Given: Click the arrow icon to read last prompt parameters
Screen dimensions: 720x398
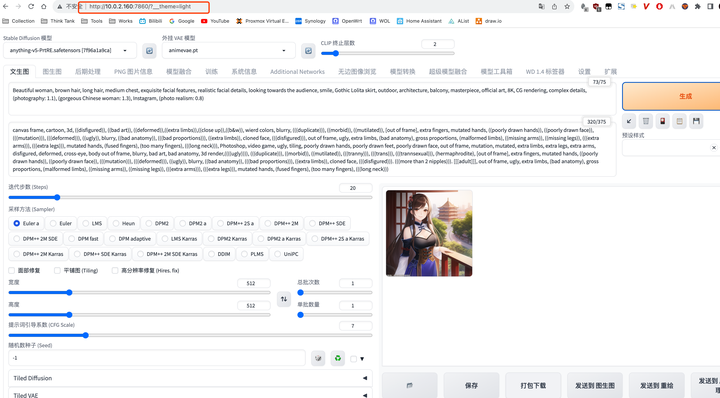Looking at the screenshot, I should (x=629, y=121).
